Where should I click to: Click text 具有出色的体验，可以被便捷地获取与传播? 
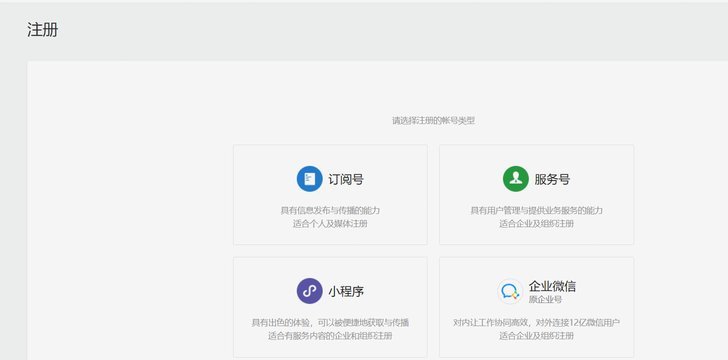coord(330,322)
